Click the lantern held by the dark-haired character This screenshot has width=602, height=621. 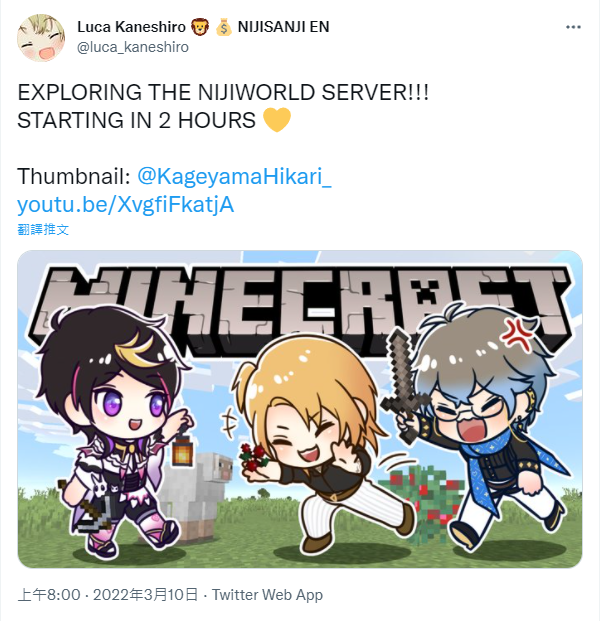pyautogui.click(x=182, y=448)
